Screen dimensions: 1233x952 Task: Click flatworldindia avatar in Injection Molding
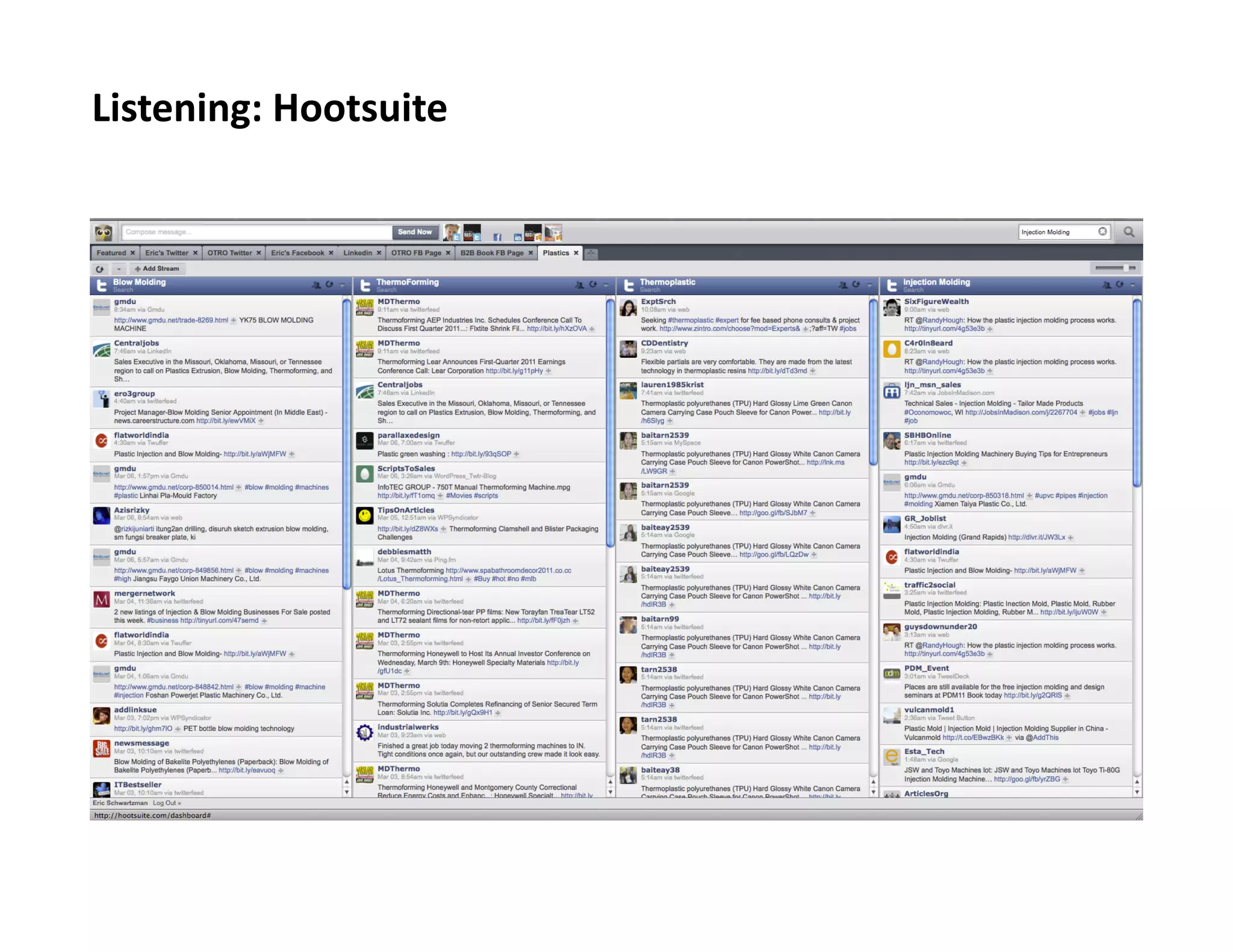coord(892,557)
